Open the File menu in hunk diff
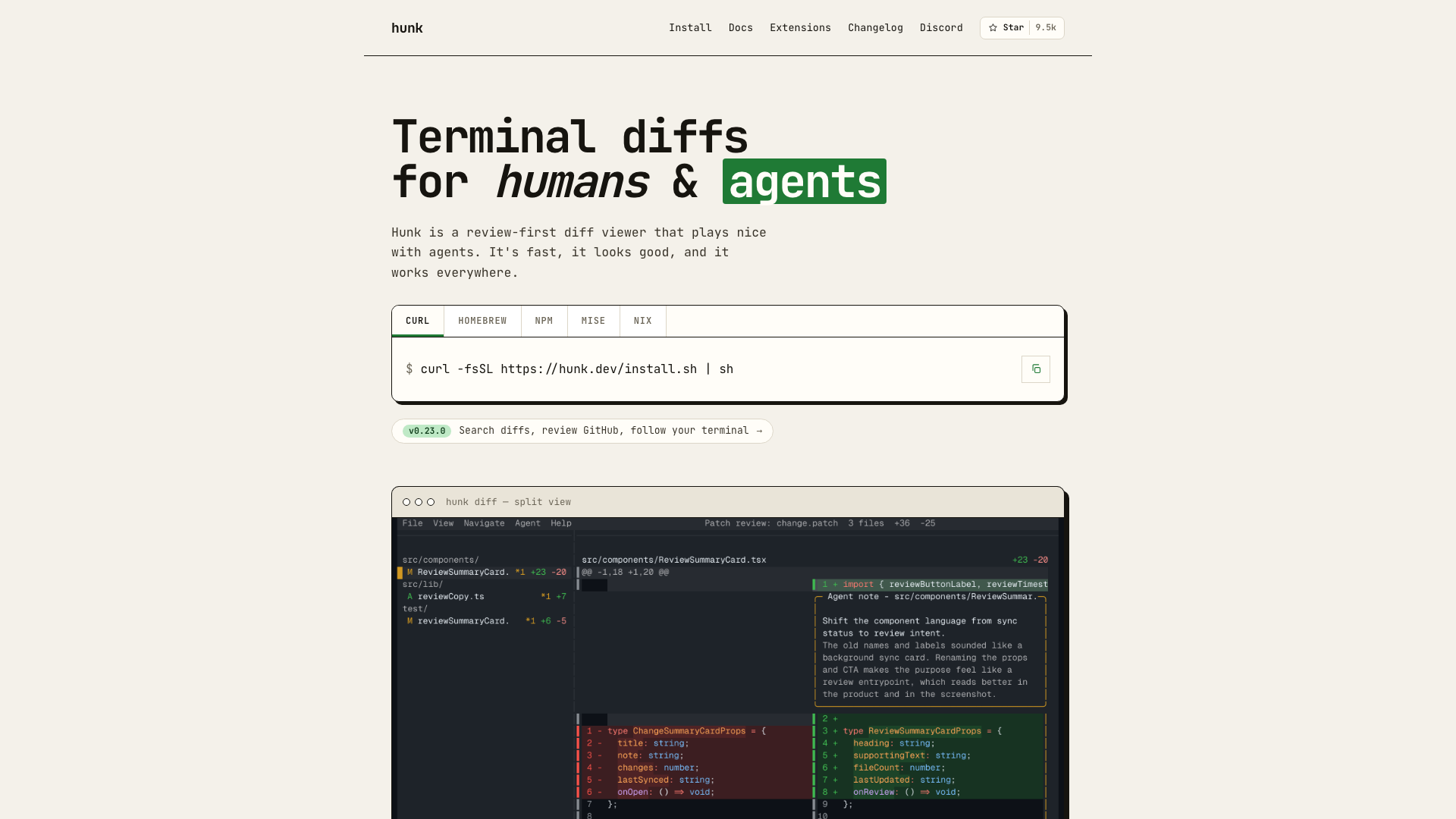This screenshot has width=1456, height=819. coord(413,523)
